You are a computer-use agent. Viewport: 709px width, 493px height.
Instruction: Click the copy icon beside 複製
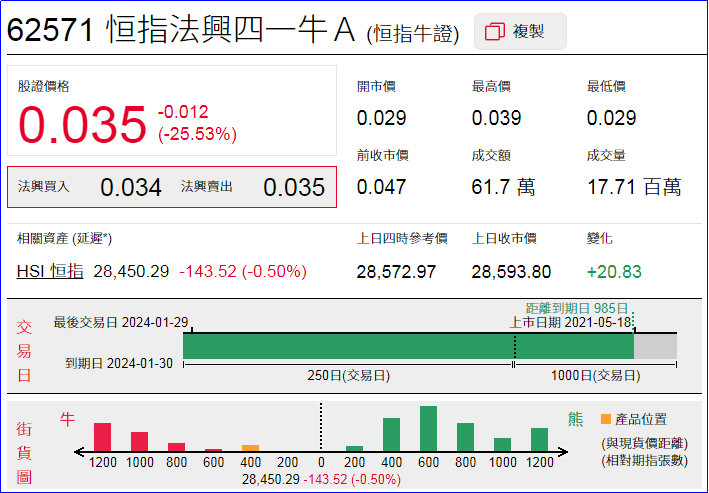coord(495,32)
